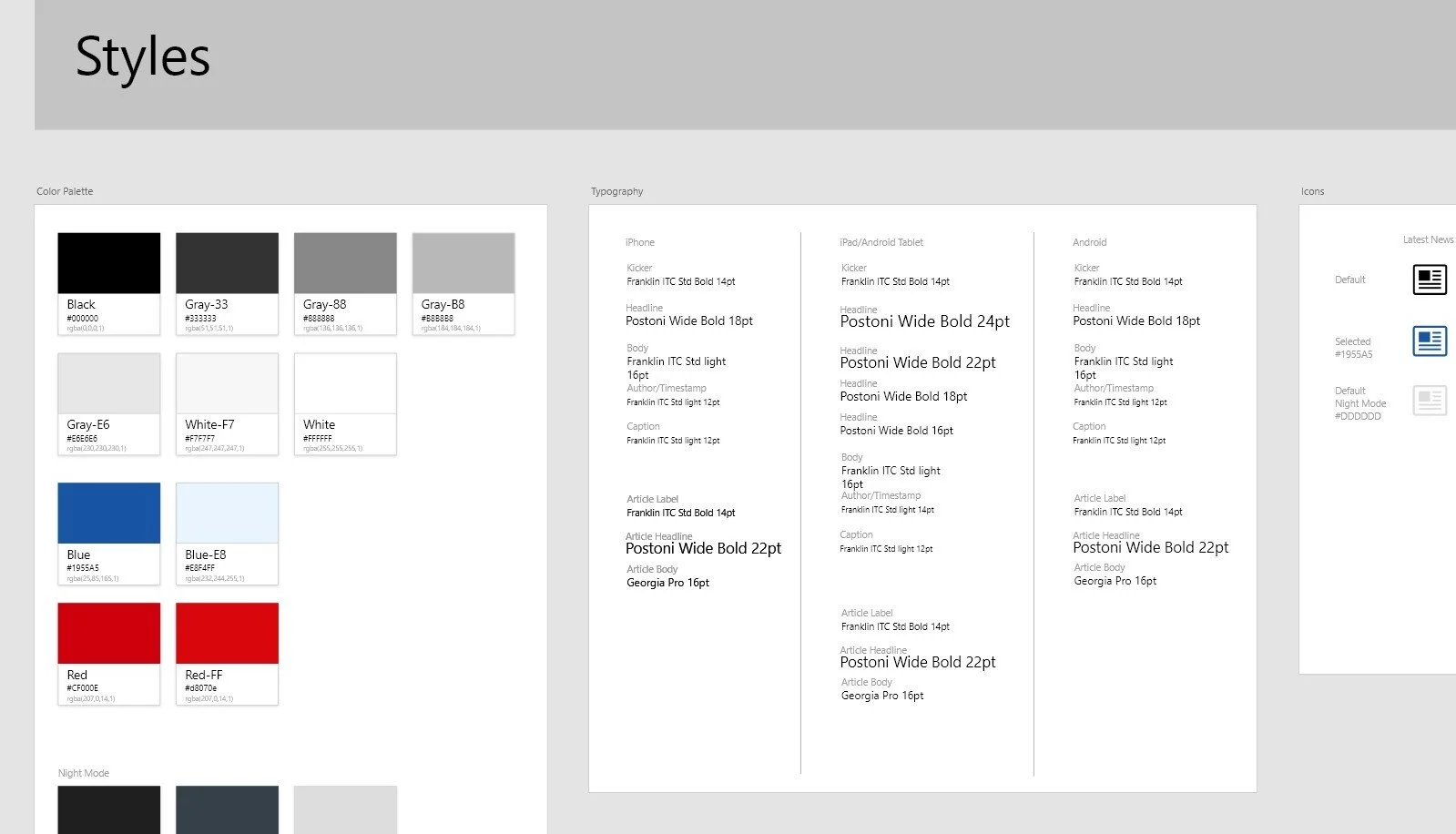1456x834 pixels.
Task: Select the Default Latest News icon
Action: click(x=1430, y=280)
